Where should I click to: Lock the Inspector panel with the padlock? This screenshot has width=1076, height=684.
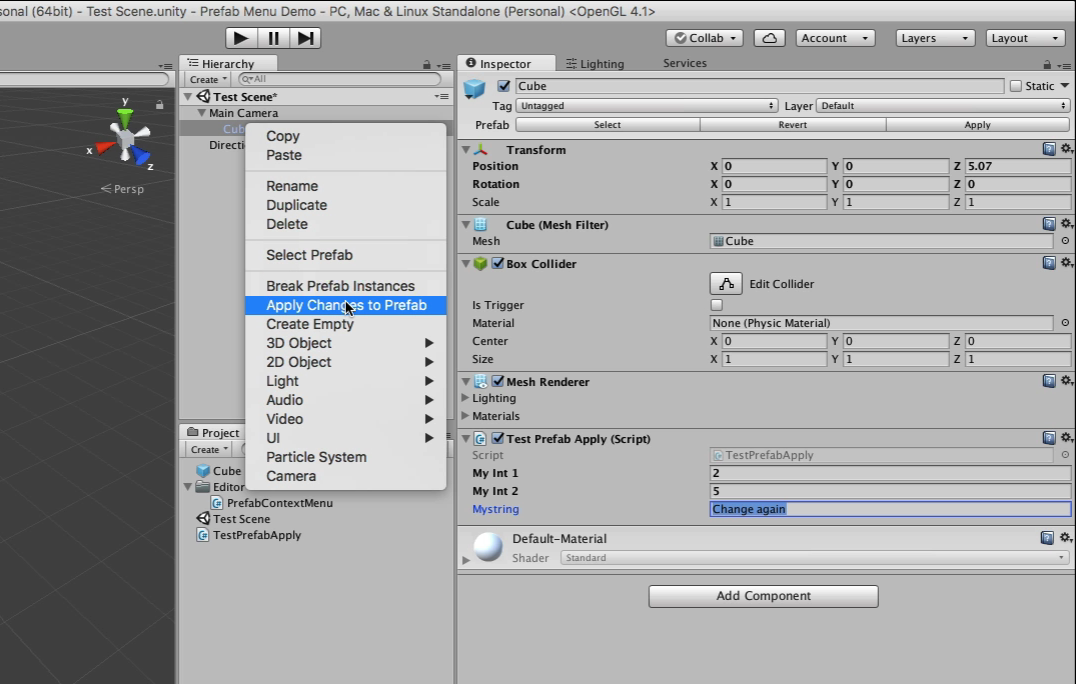coord(1046,64)
